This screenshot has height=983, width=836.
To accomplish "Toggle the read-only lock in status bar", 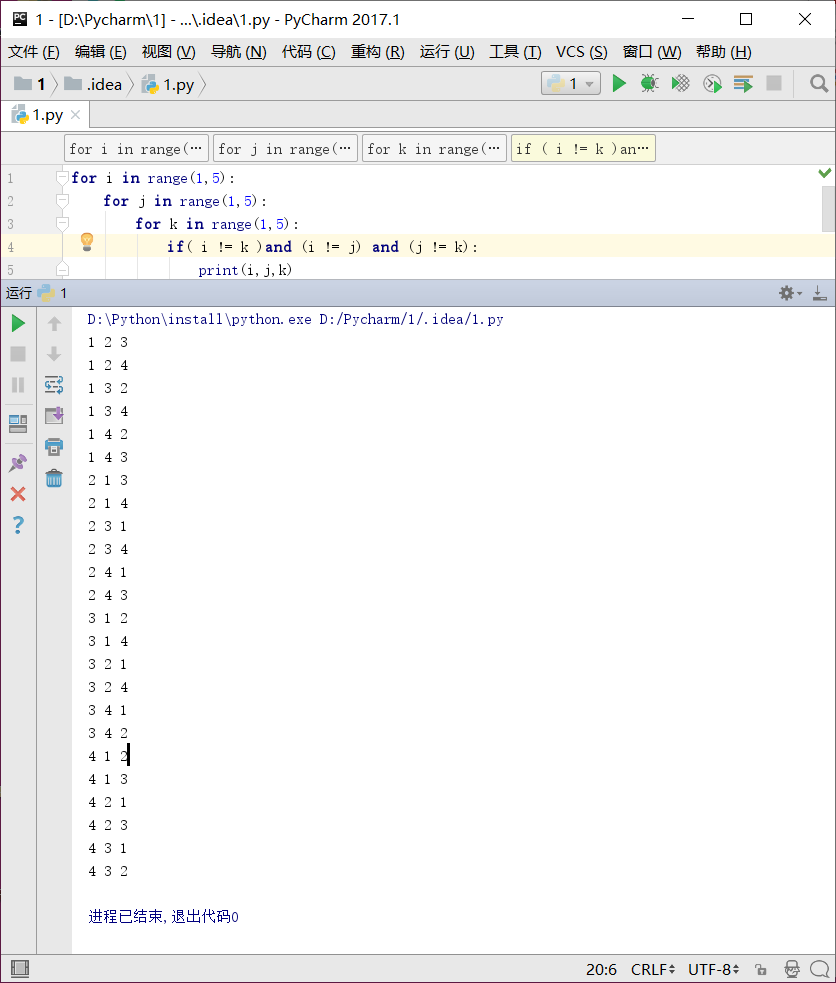I will (x=760, y=969).
